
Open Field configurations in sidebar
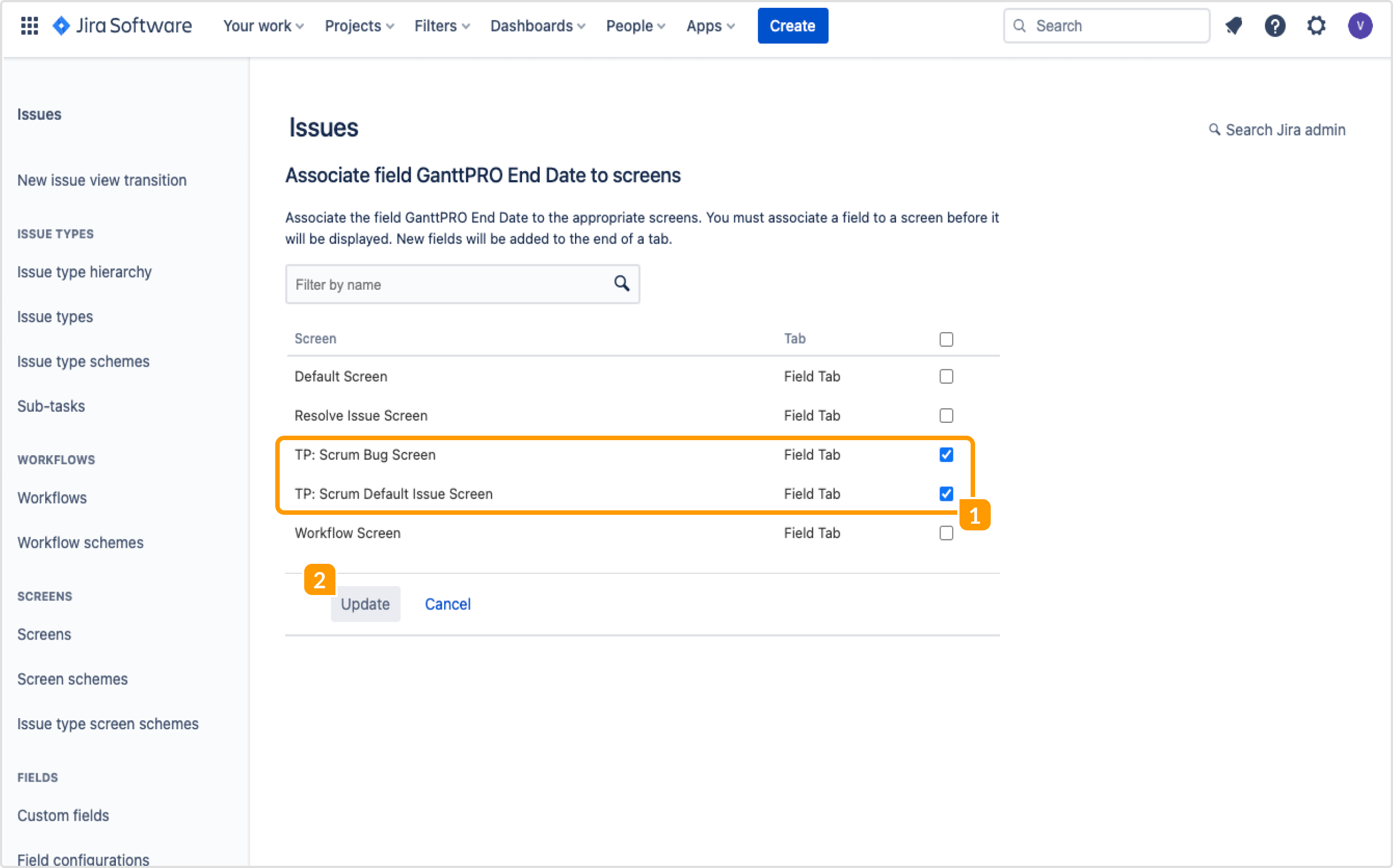[x=83, y=860]
